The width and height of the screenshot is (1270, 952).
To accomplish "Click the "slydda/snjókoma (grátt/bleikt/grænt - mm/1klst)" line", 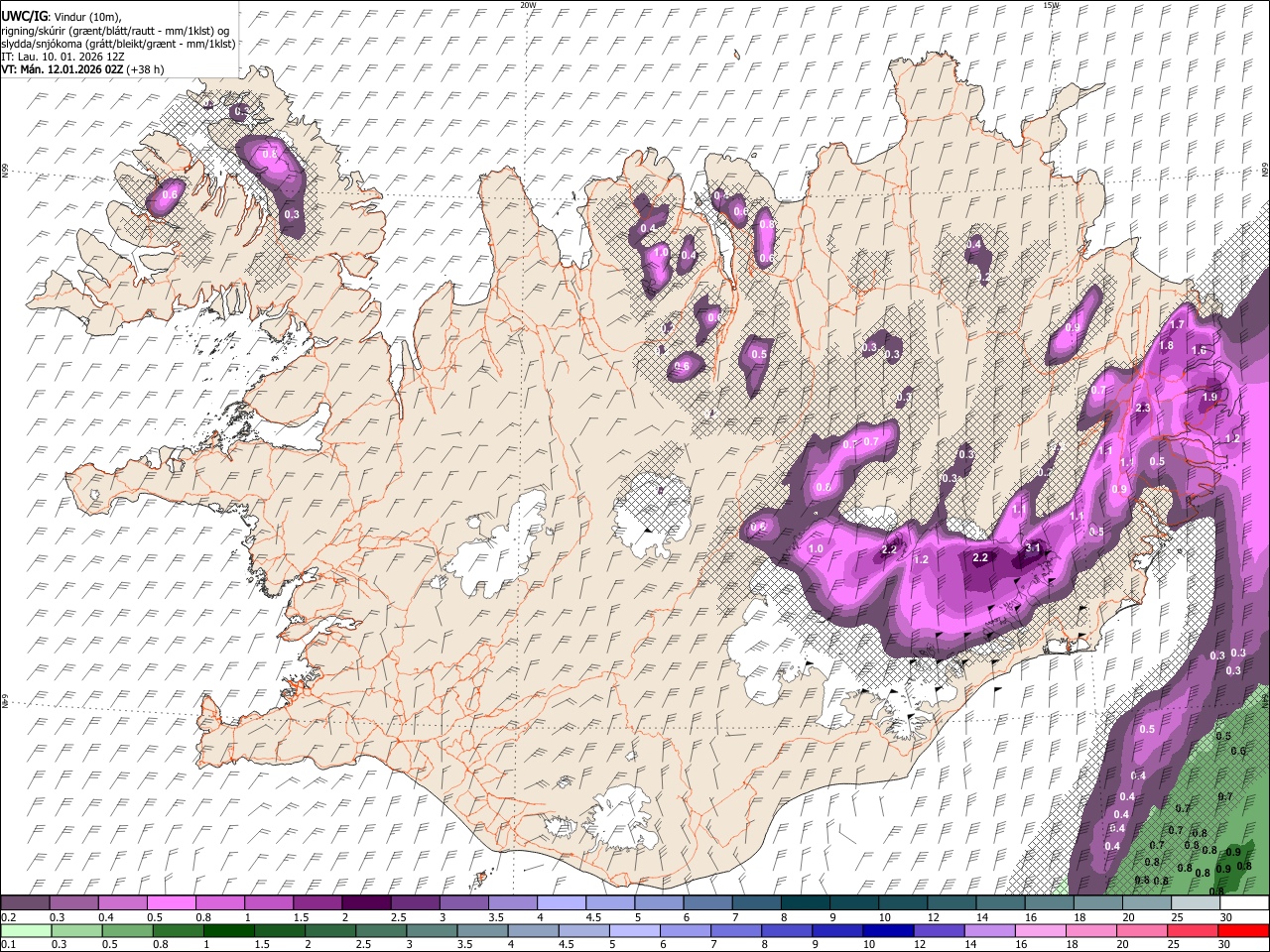I will [x=118, y=44].
